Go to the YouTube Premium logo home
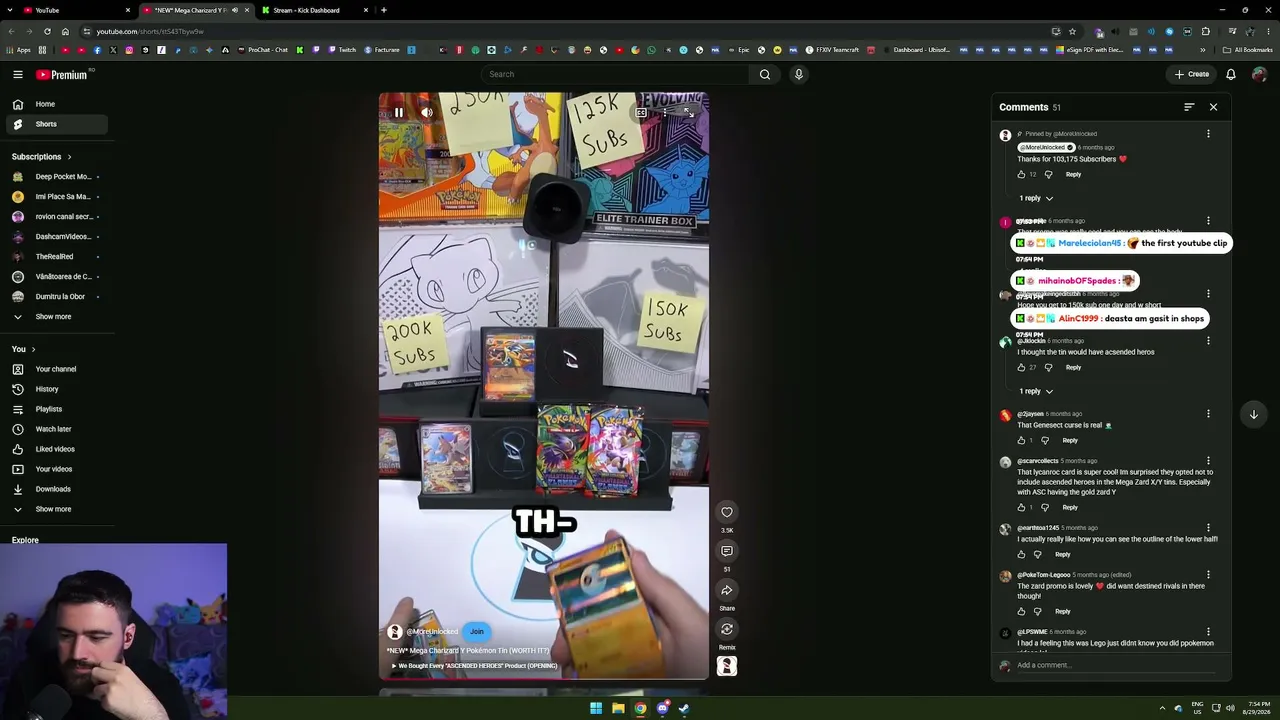 [x=64, y=75]
